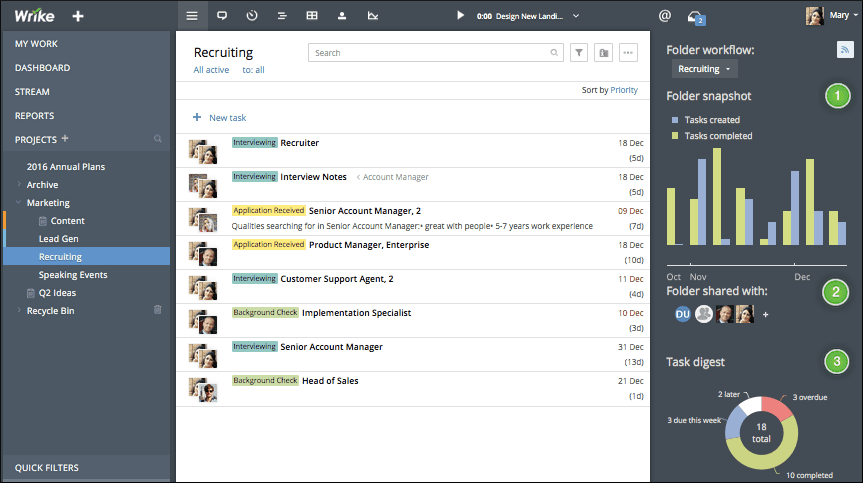This screenshot has width=863, height=483.
Task: Click the projects search magnifier icon
Action: point(158,139)
